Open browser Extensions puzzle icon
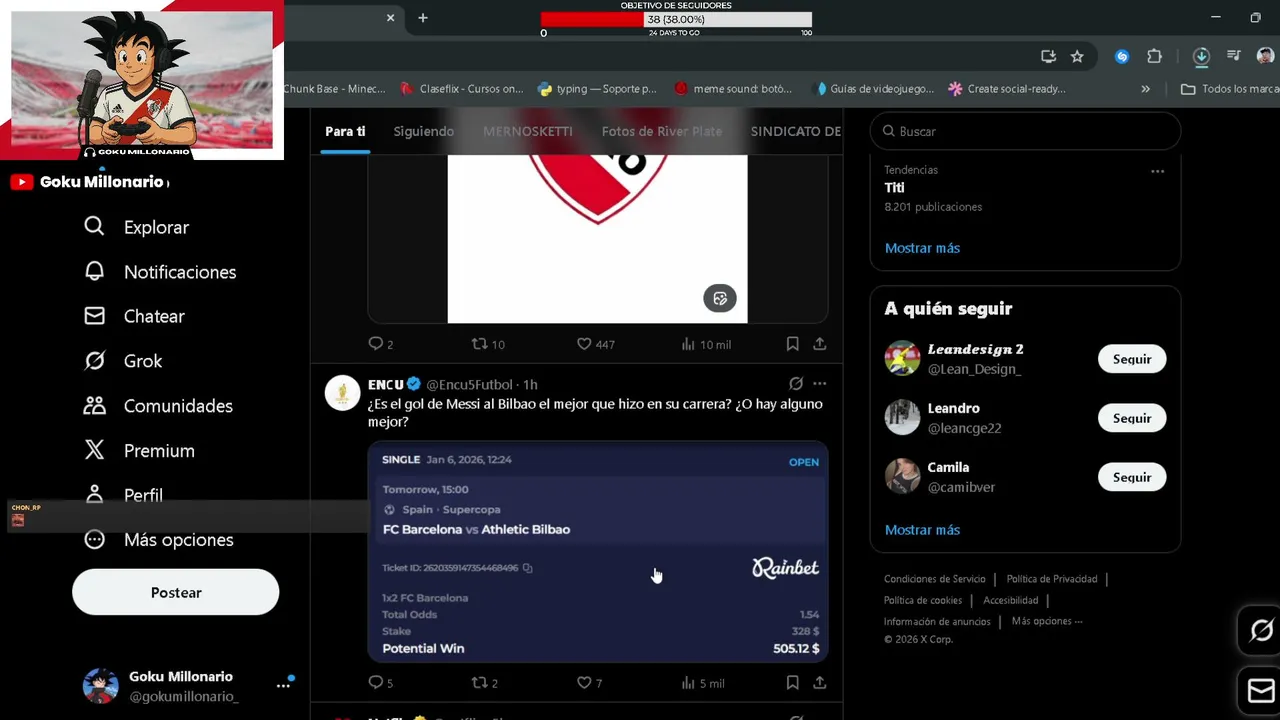The height and width of the screenshot is (720, 1280). point(1155,57)
